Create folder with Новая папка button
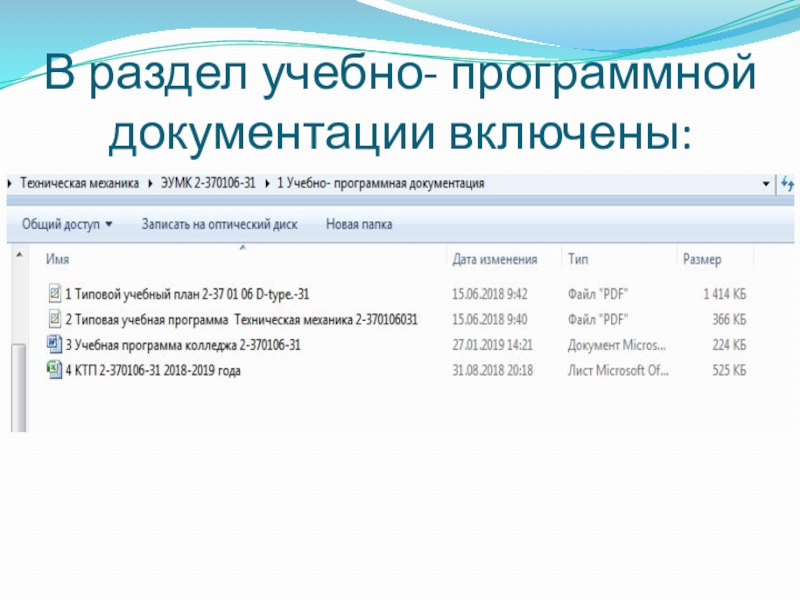The image size is (800, 600). pyautogui.click(x=359, y=224)
